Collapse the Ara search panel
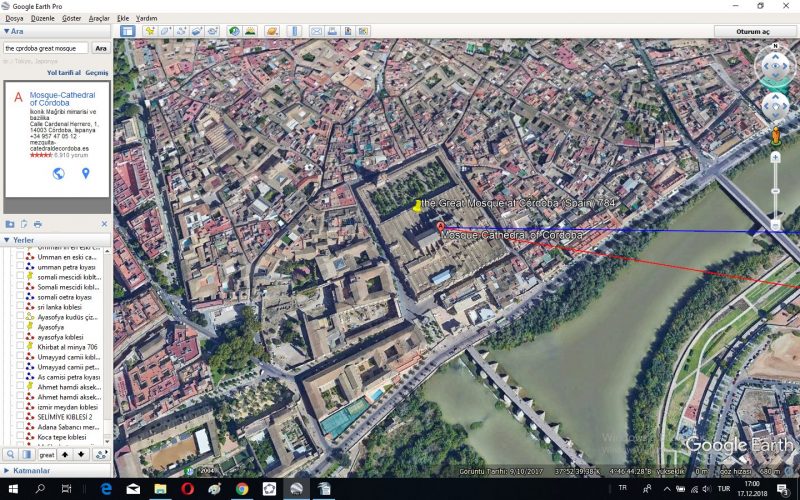Screen dimensions: 800x500 coord(7,31)
